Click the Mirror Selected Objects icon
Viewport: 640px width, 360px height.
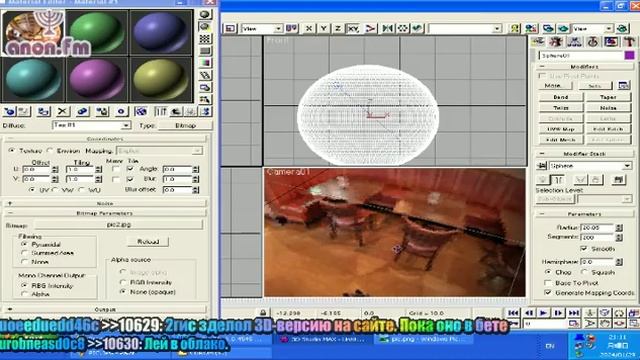[x=387, y=28]
